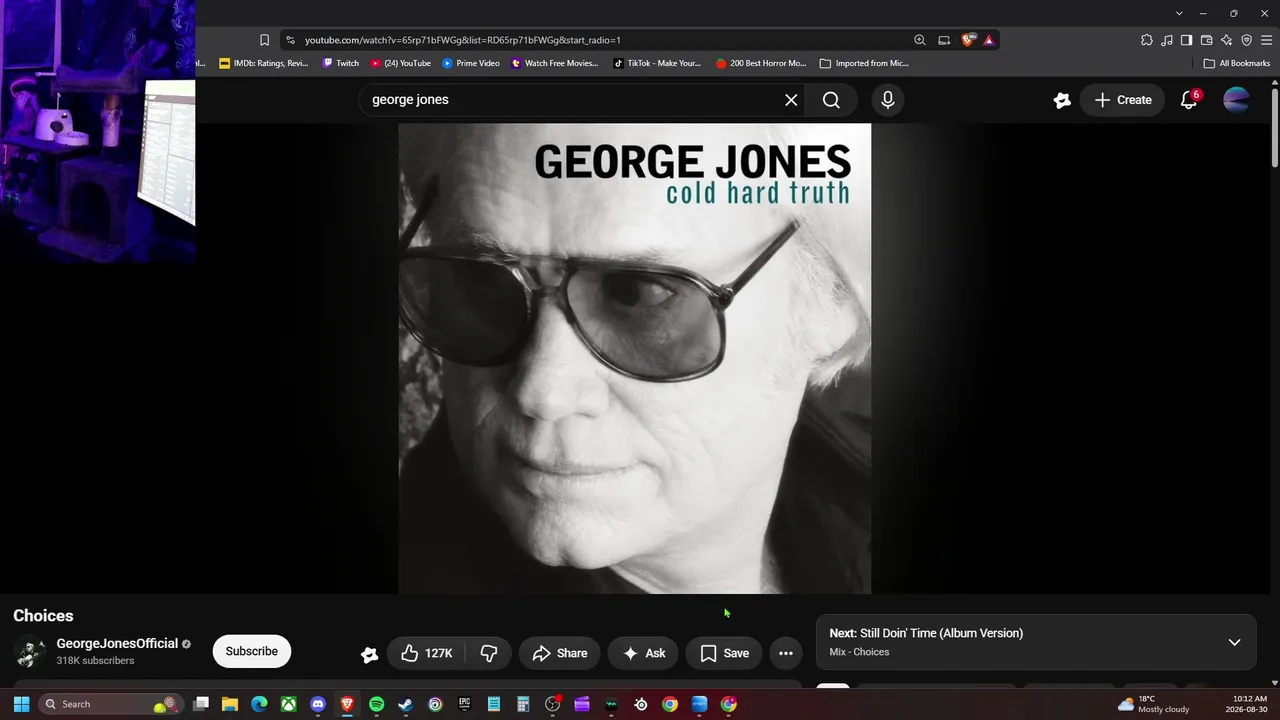Screen dimensions: 1280x720
Task: Open Brave Shields lion icon
Action: tap(968, 40)
